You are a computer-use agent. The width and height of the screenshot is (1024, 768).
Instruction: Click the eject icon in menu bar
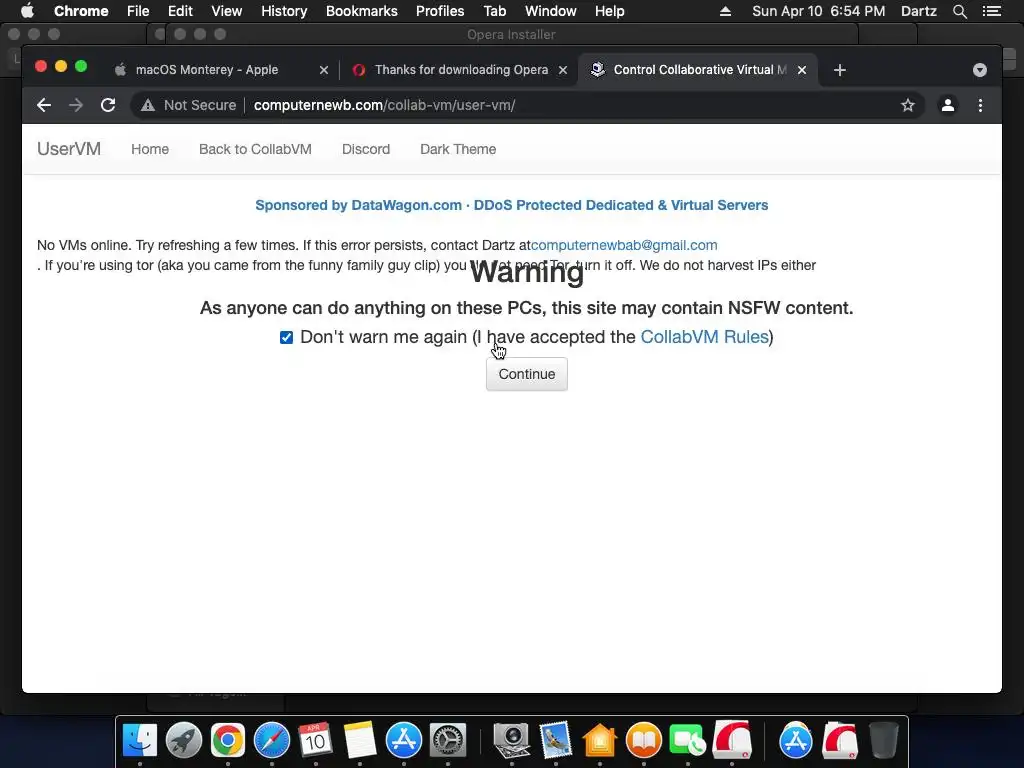click(x=725, y=11)
